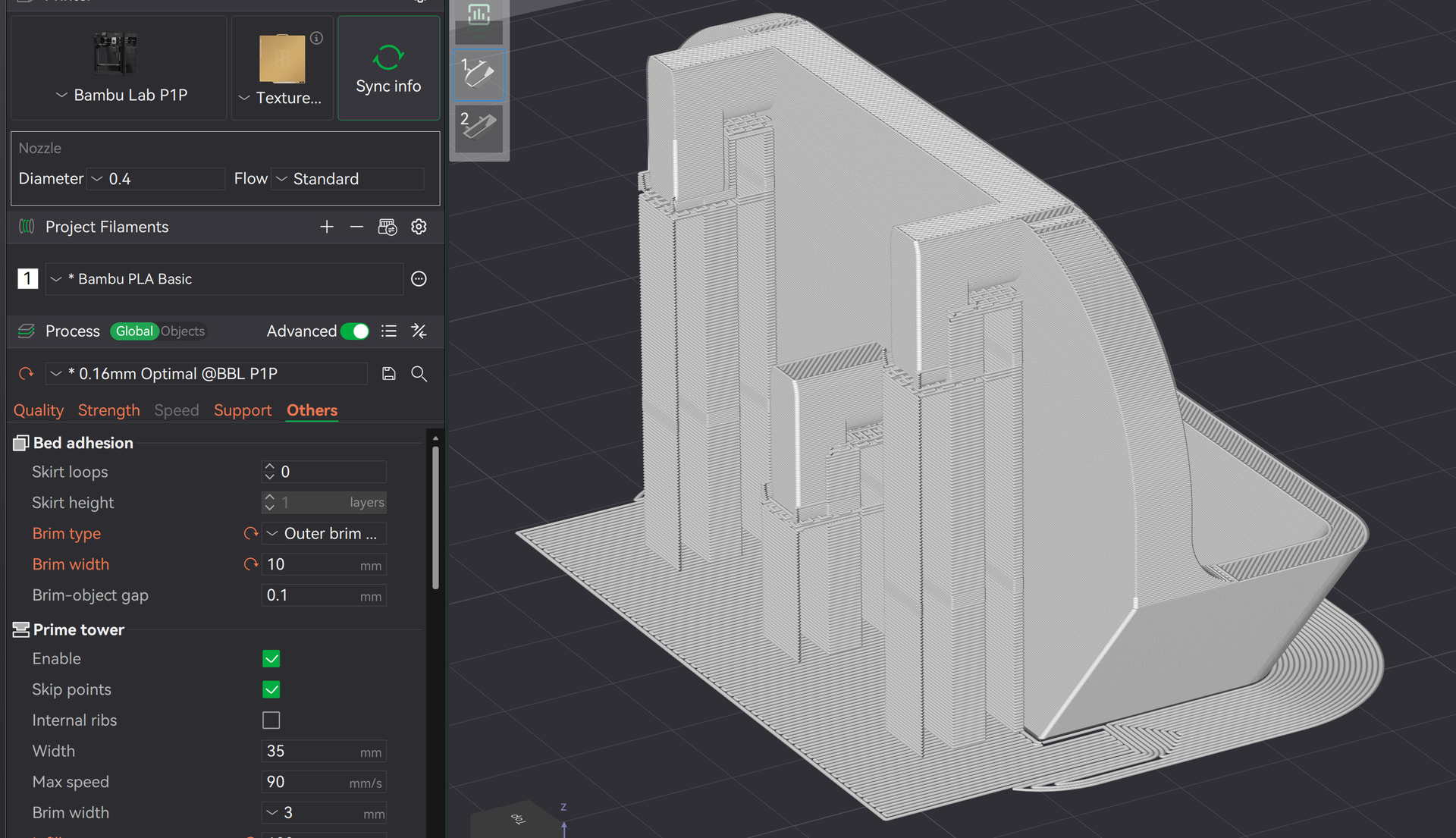Select plate 2 thumbnail in the viewport
The height and width of the screenshot is (838, 1456).
(x=479, y=127)
